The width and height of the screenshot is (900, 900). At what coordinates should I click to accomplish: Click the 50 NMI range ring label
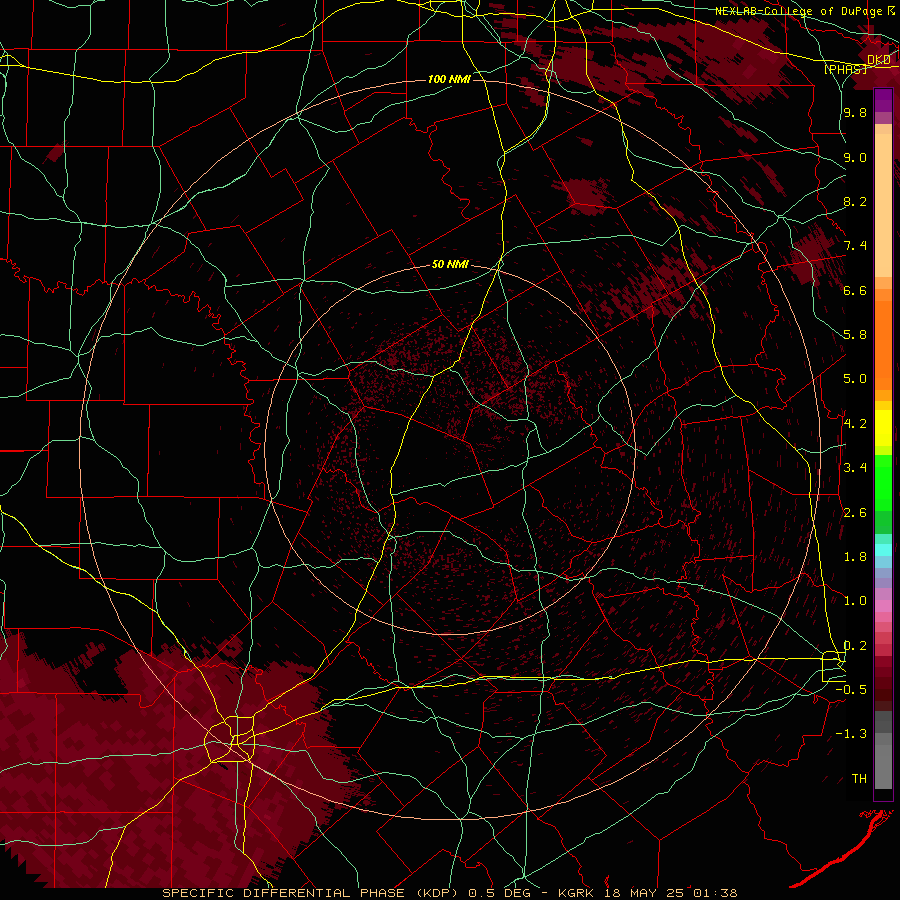[x=450, y=265]
